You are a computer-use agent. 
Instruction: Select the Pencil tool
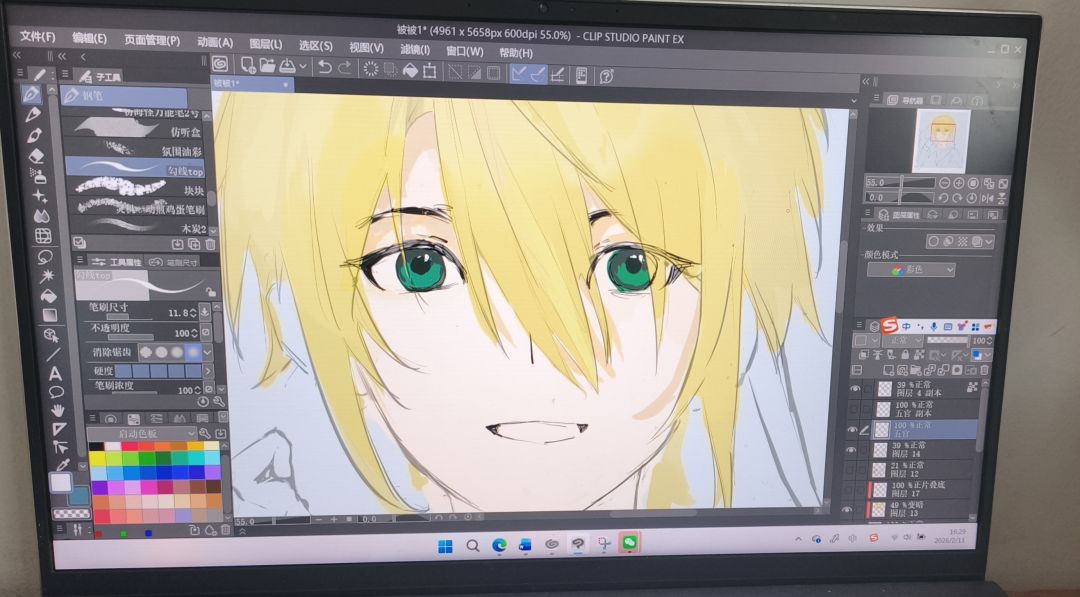[33, 114]
